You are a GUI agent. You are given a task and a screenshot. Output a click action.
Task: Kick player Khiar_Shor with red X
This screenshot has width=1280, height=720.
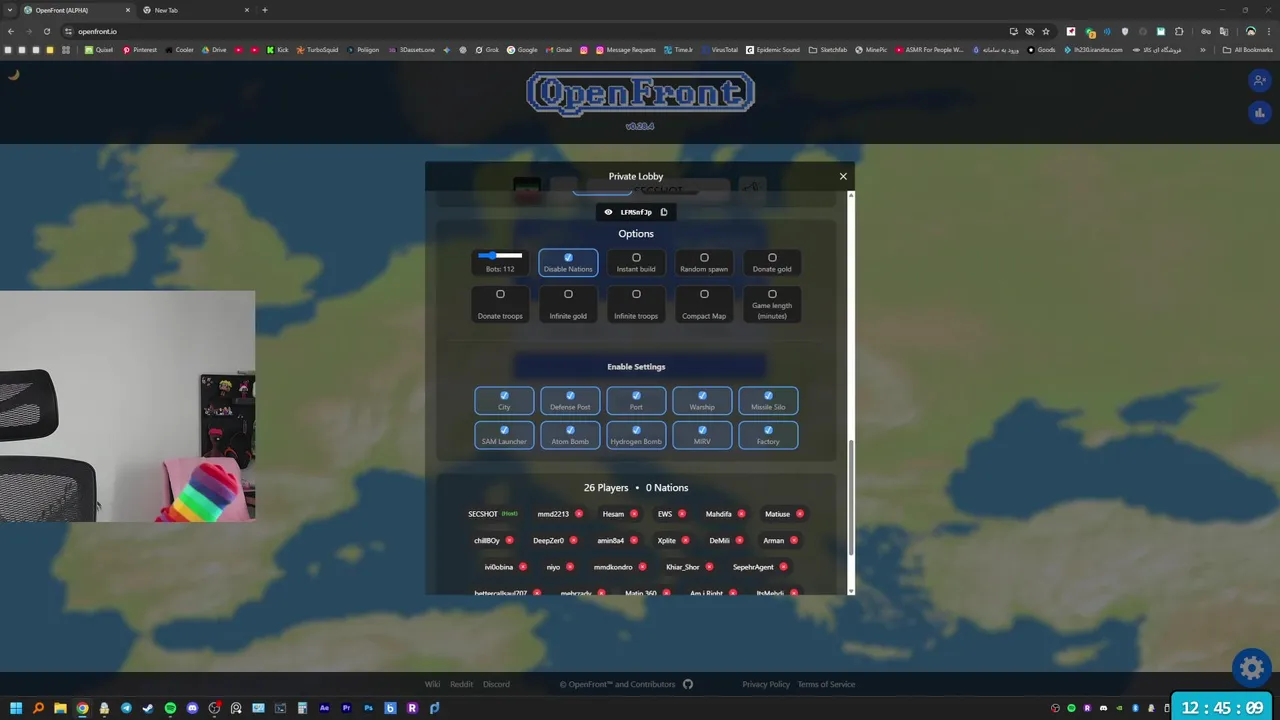[x=710, y=567]
